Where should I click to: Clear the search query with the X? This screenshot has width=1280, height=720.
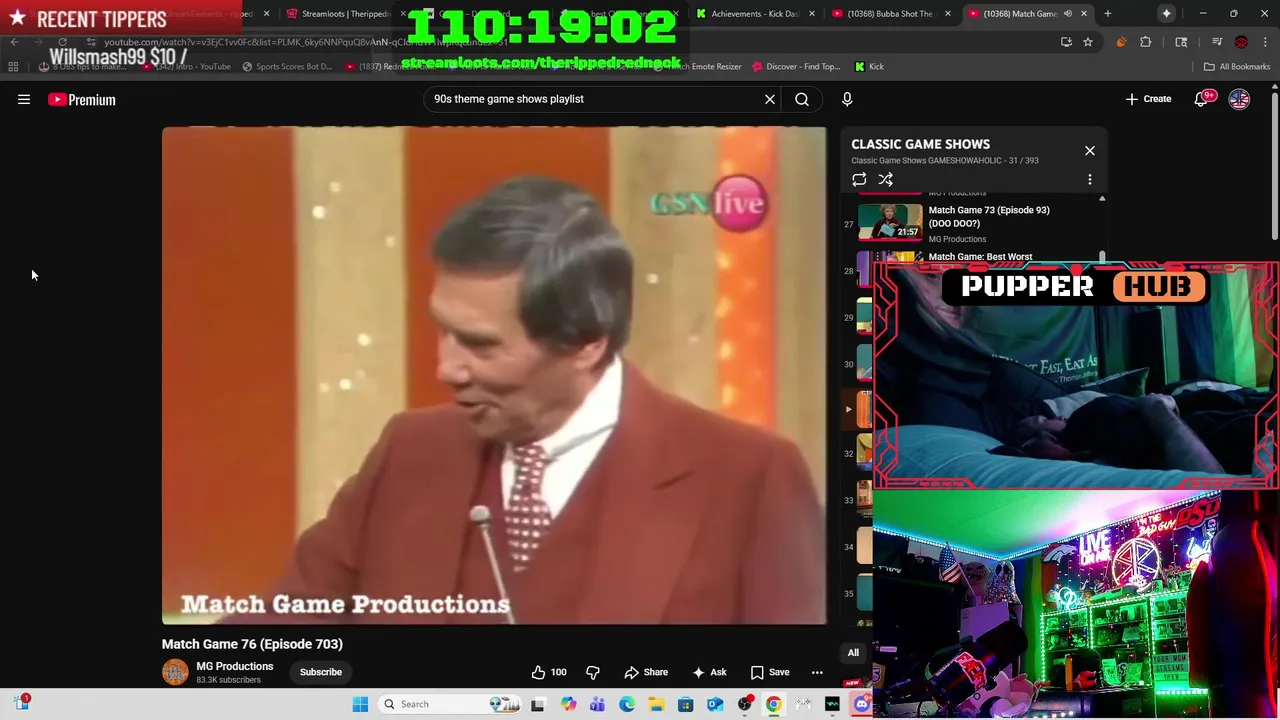(770, 99)
